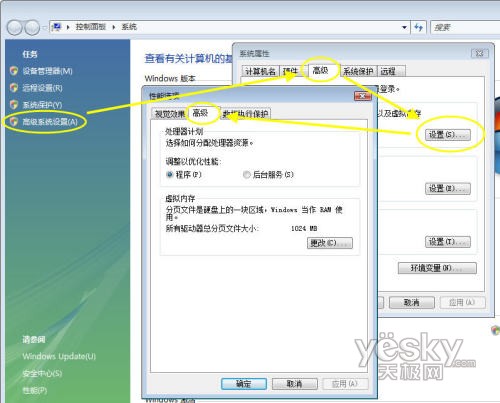This screenshot has height=403, width=500.
Task: Click the Forward navigation arrow button
Action: click(32, 27)
